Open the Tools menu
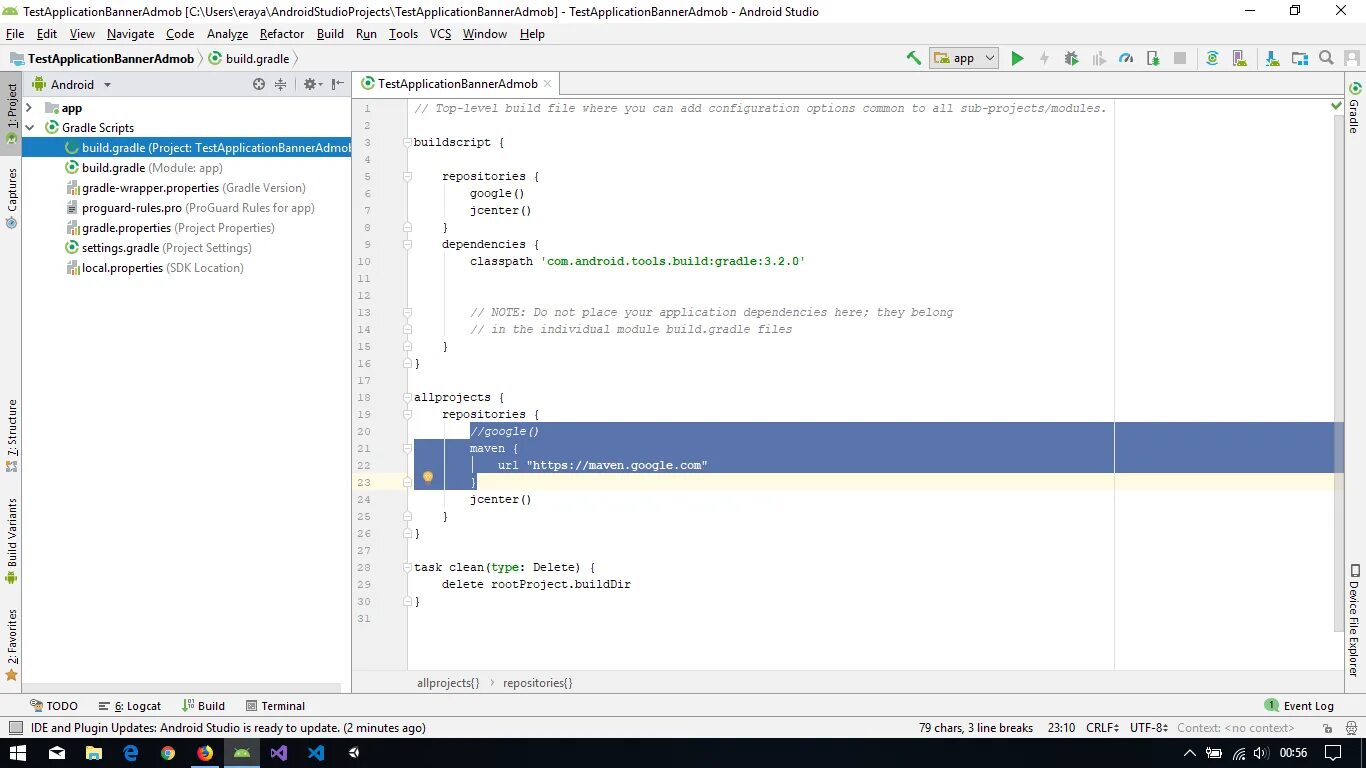This screenshot has height=768, width=1366. pos(403,34)
